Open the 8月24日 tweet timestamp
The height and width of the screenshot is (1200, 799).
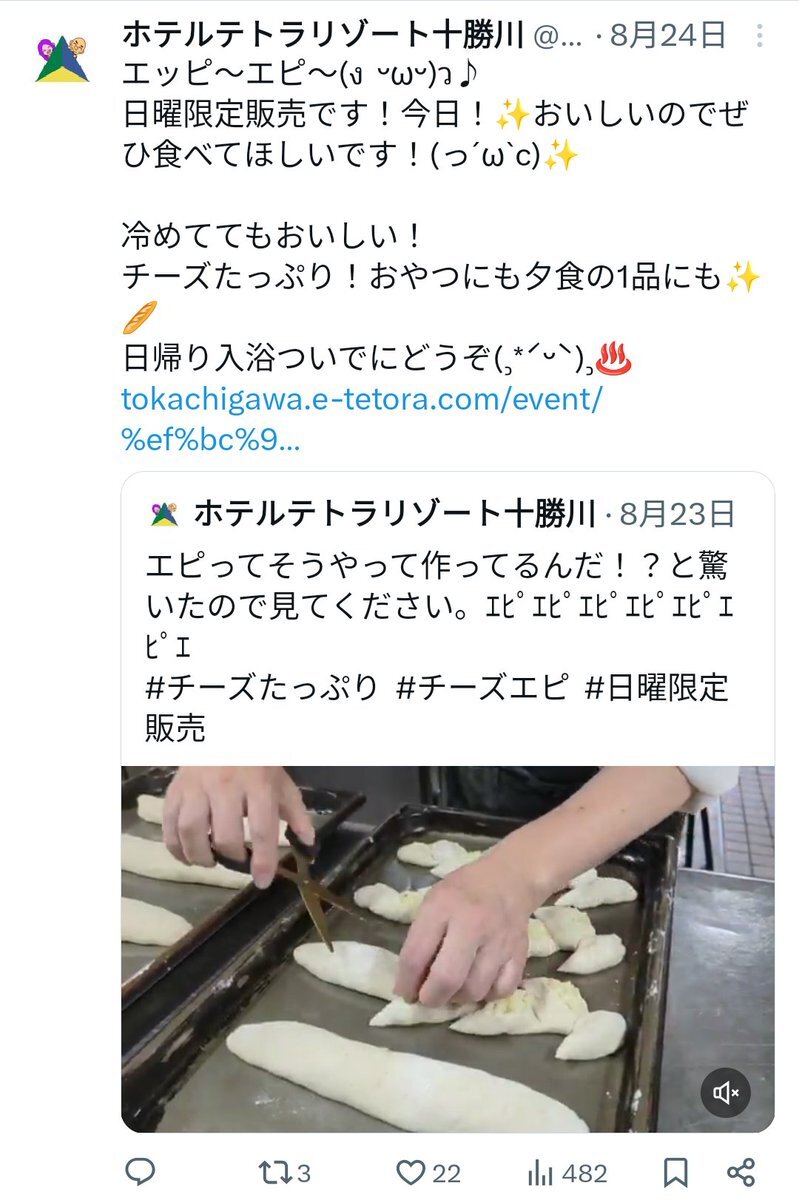click(667, 37)
